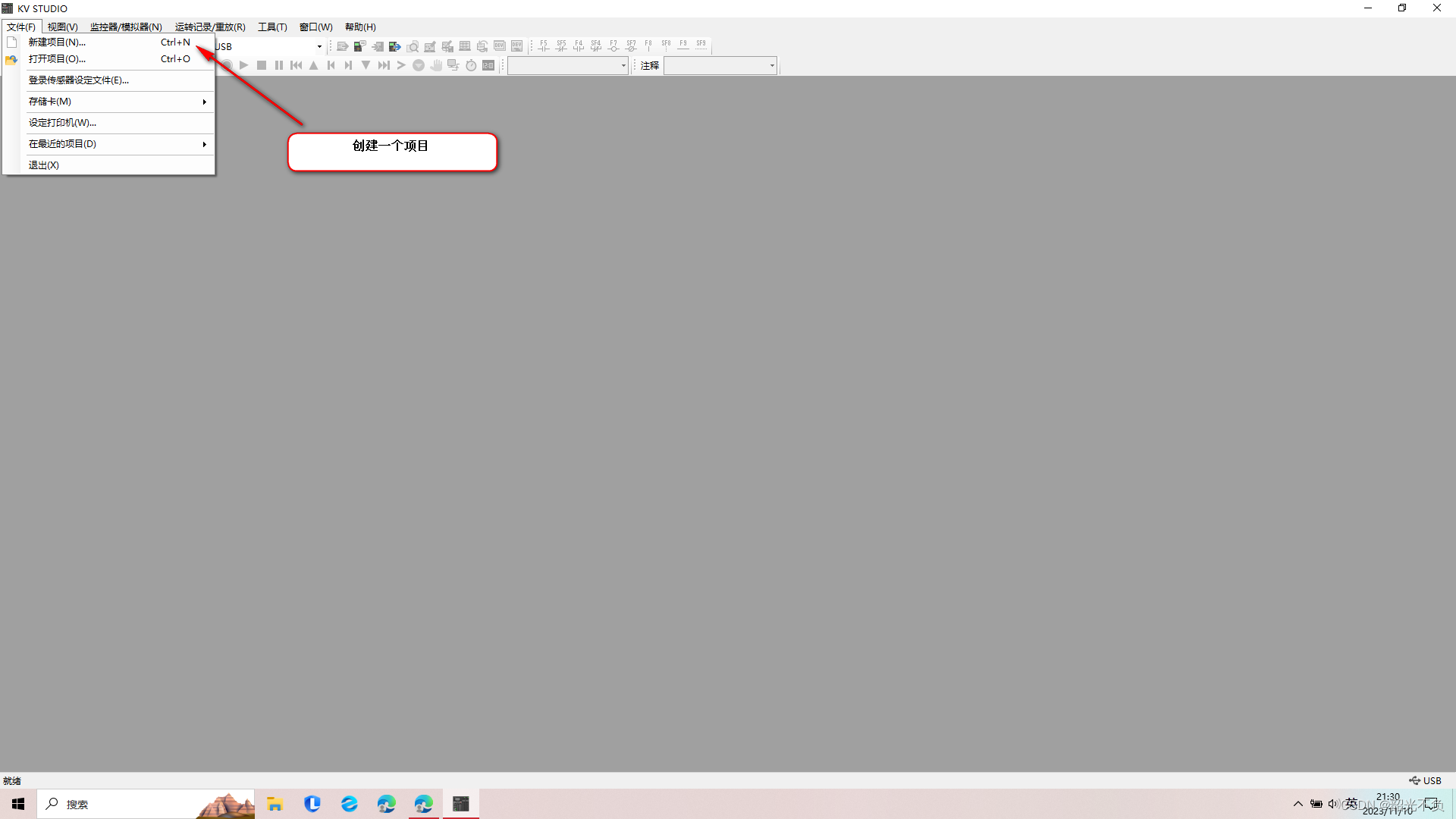Screen dimensions: 1456x819
Task: Click the F7 coil icon
Action: coord(613,46)
